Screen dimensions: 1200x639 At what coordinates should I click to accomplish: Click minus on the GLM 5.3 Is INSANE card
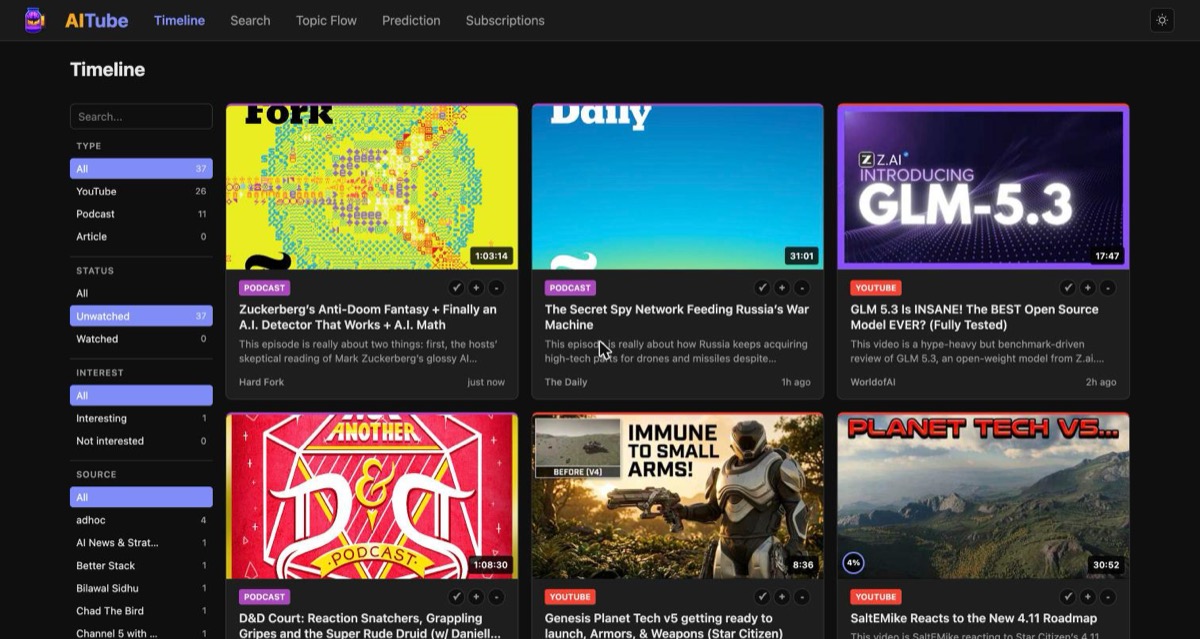1107,288
